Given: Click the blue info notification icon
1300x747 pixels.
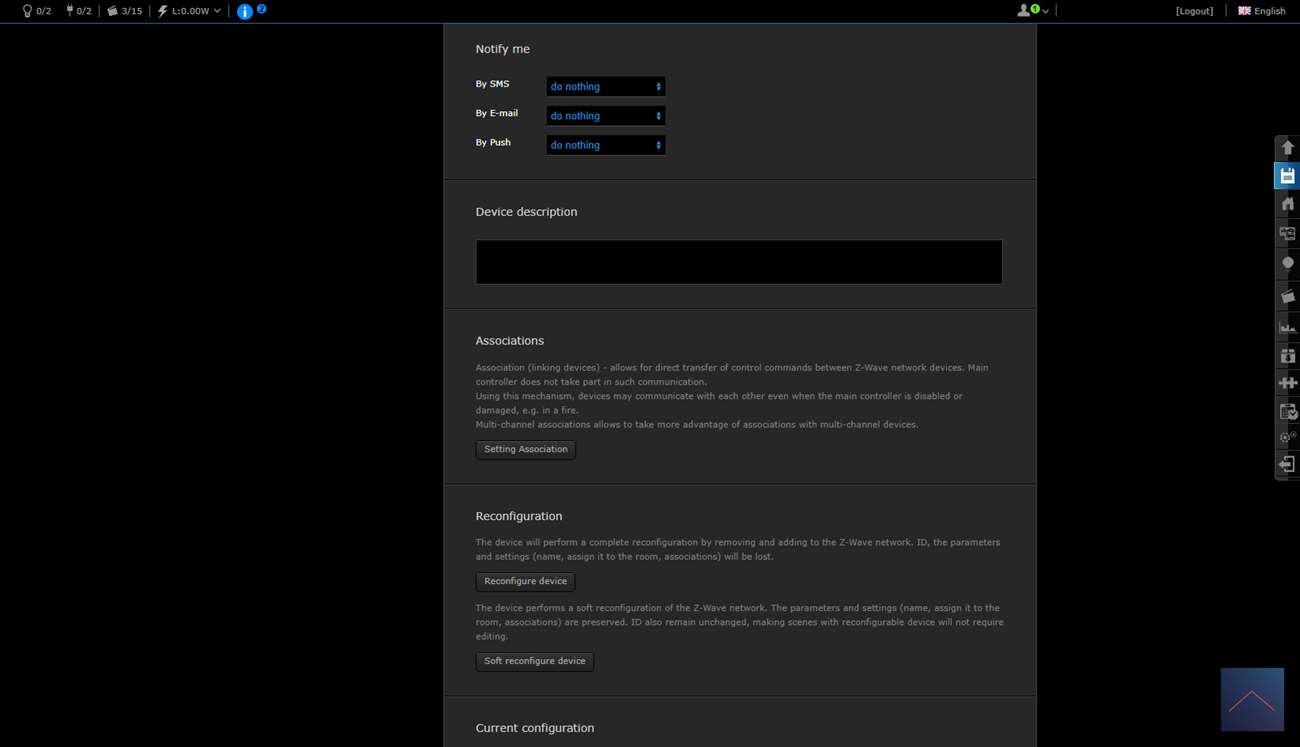Looking at the screenshot, I should click(245, 11).
